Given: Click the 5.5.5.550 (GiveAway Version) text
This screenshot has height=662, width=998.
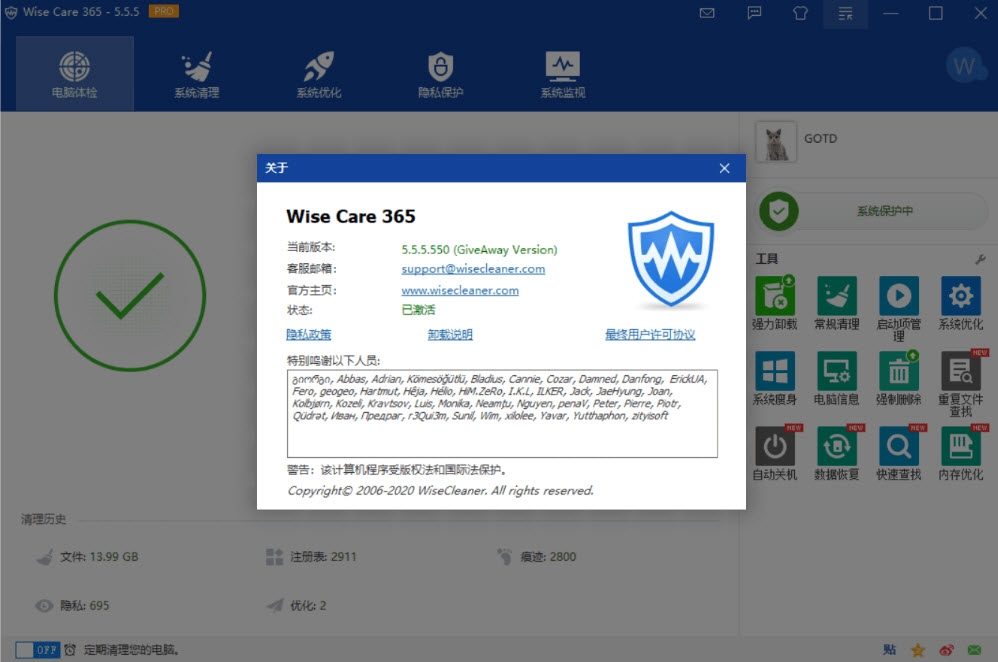Looking at the screenshot, I should coord(479,250).
